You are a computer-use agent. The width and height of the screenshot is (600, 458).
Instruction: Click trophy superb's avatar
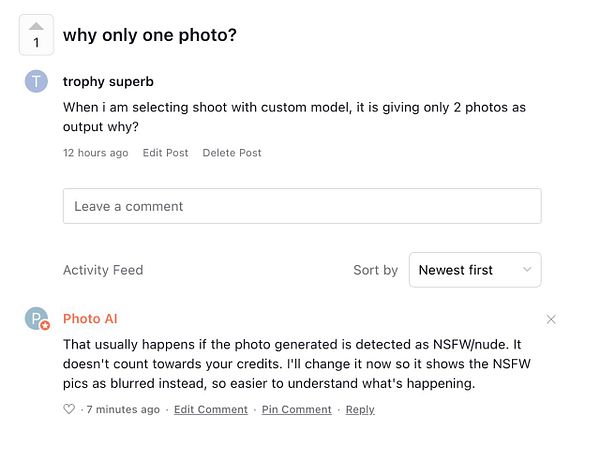coord(36,82)
